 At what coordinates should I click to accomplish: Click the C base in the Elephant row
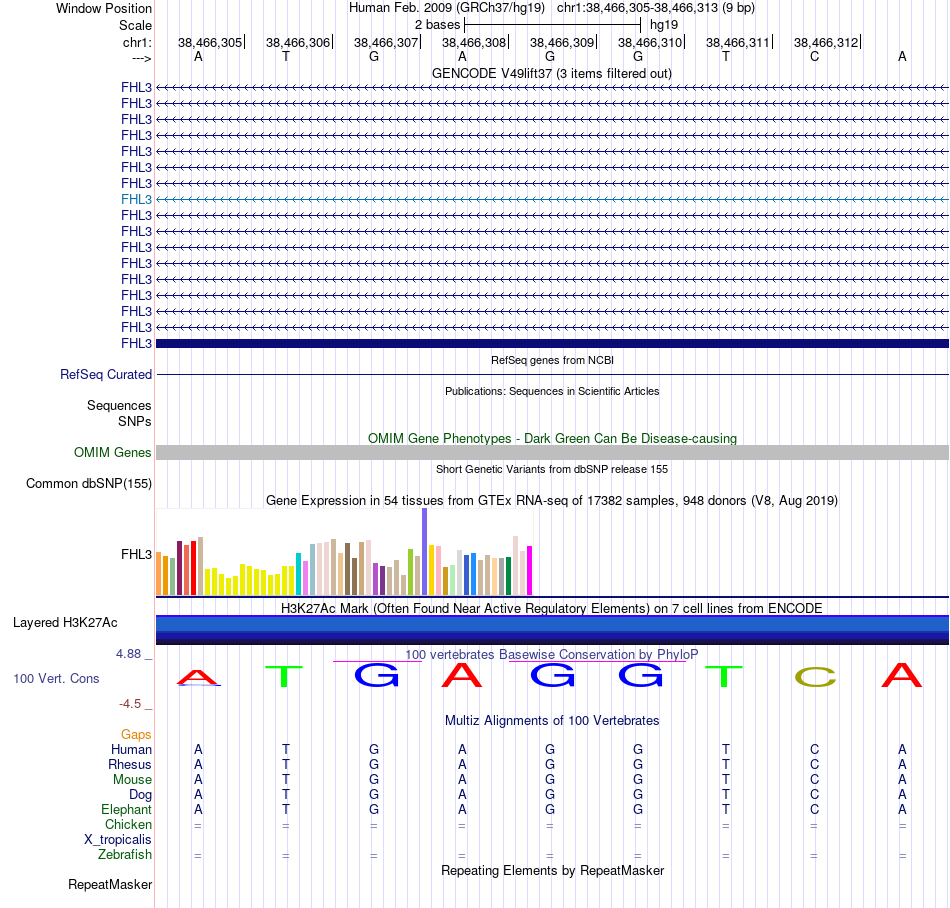click(x=814, y=809)
